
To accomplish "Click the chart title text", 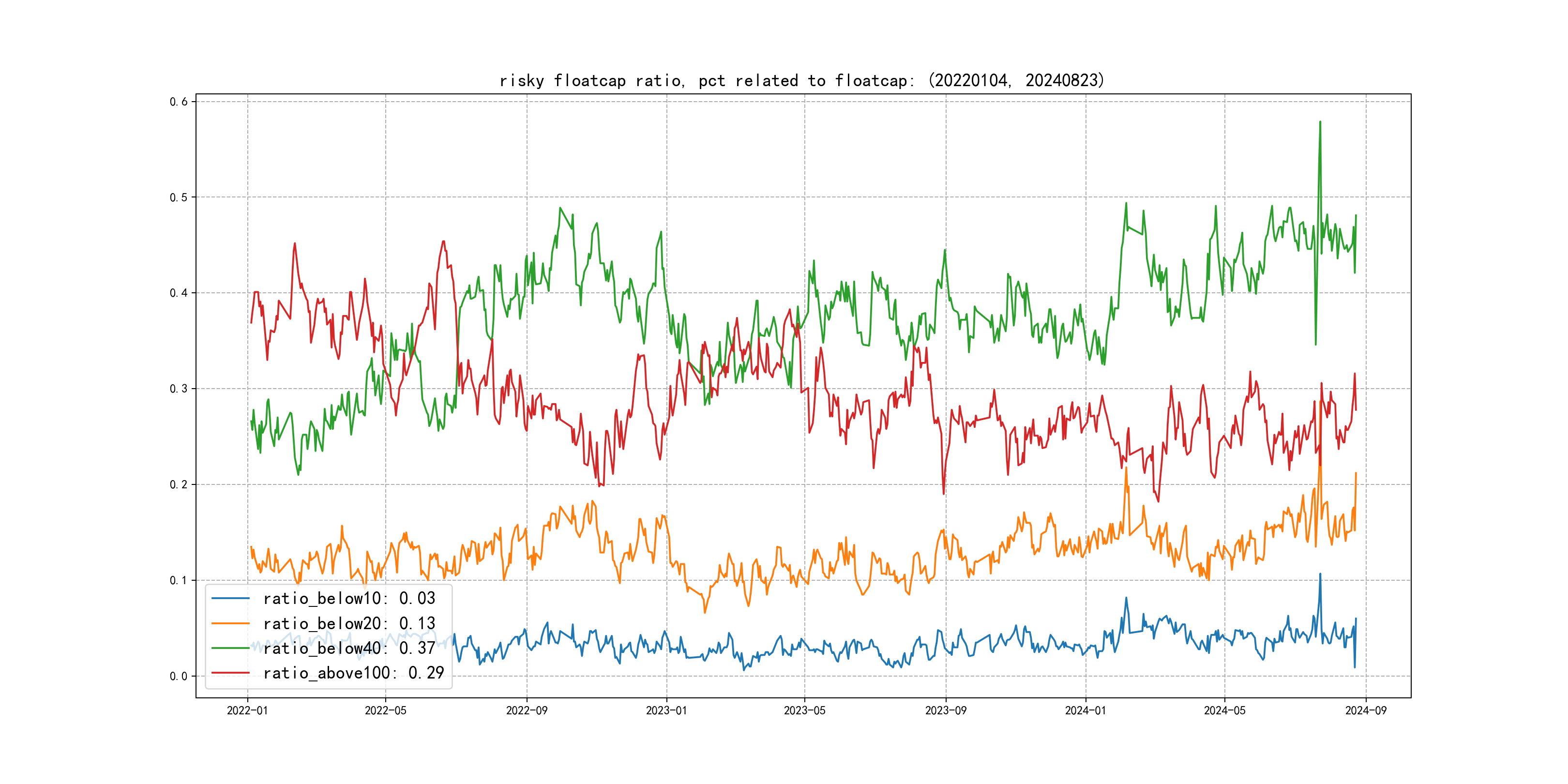I will (x=801, y=80).
